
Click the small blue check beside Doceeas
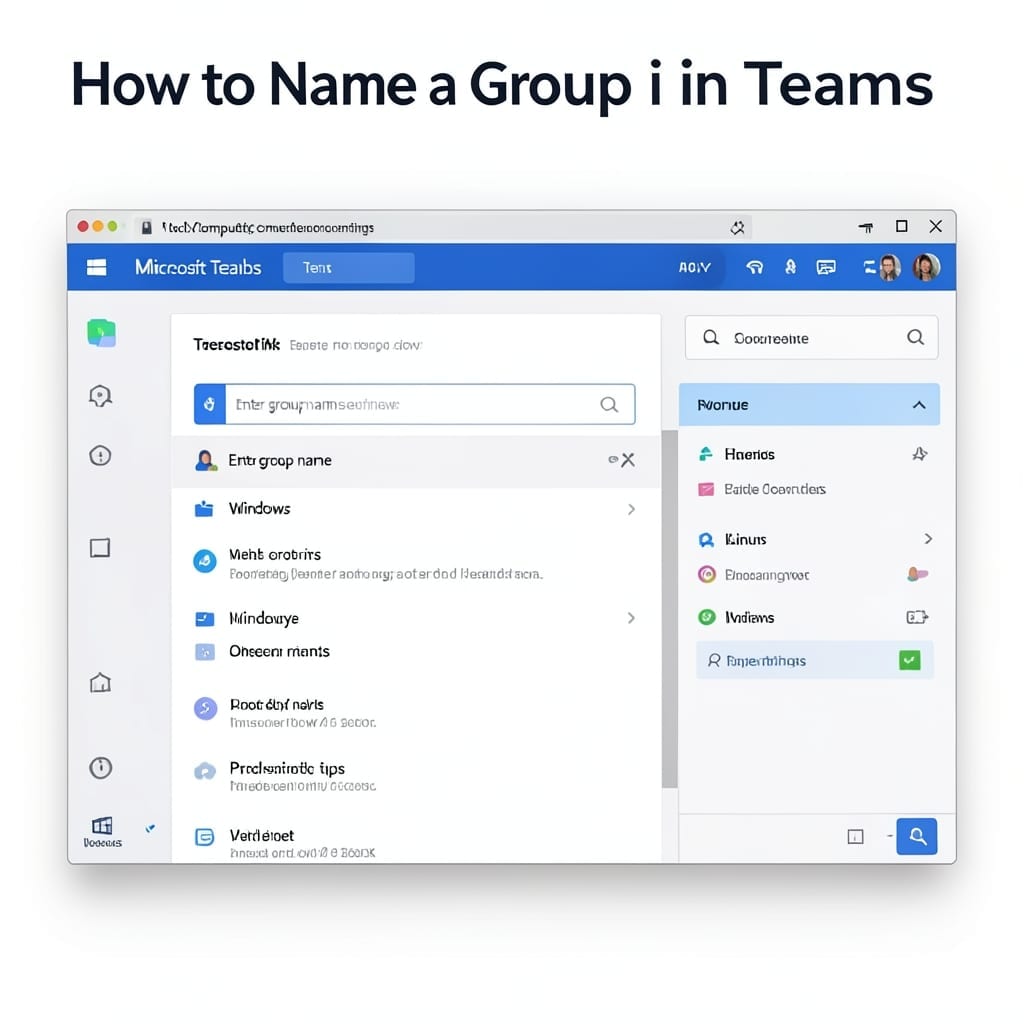150,828
